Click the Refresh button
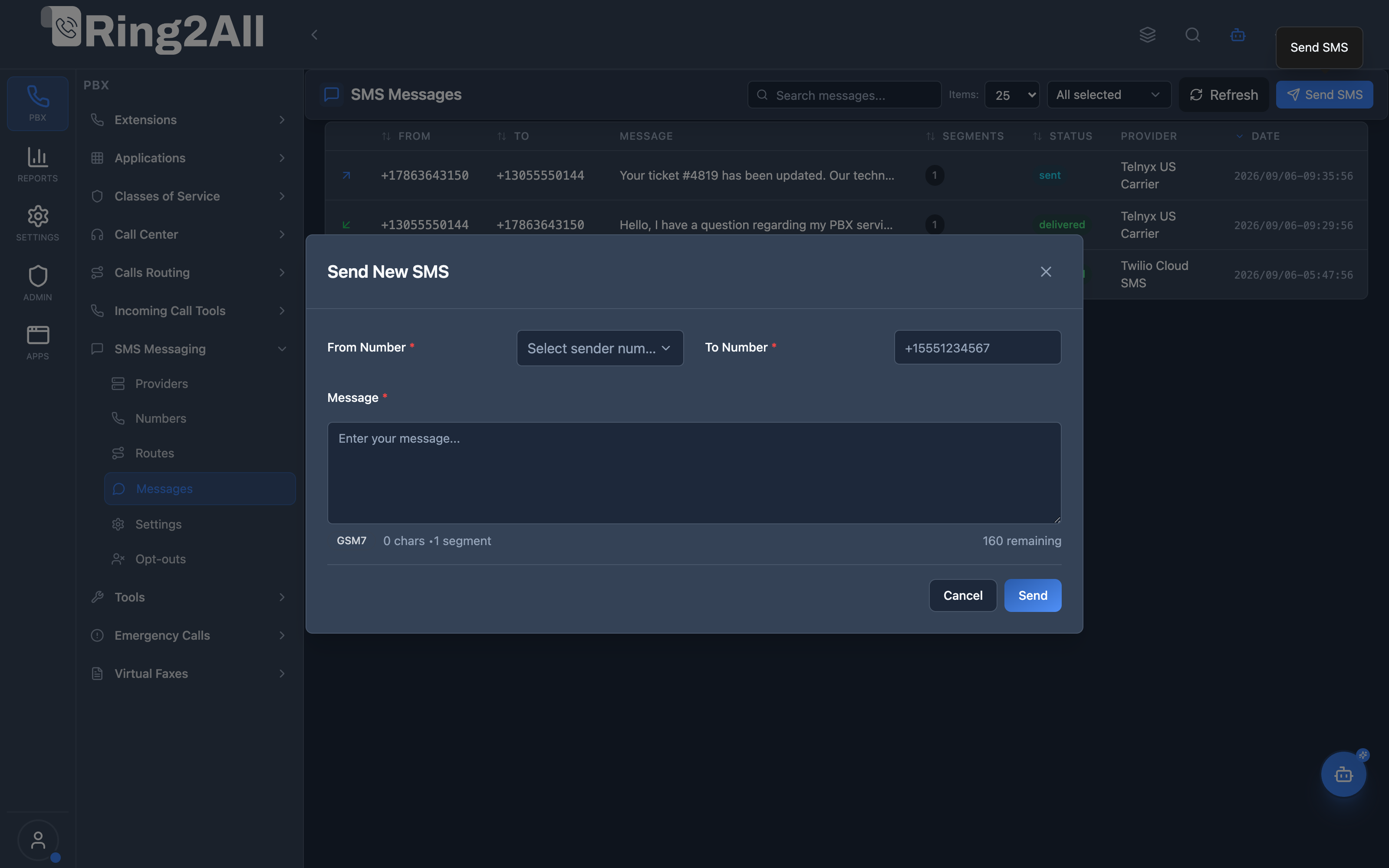This screenshot has height=868, width=1389. (1224, 95)
